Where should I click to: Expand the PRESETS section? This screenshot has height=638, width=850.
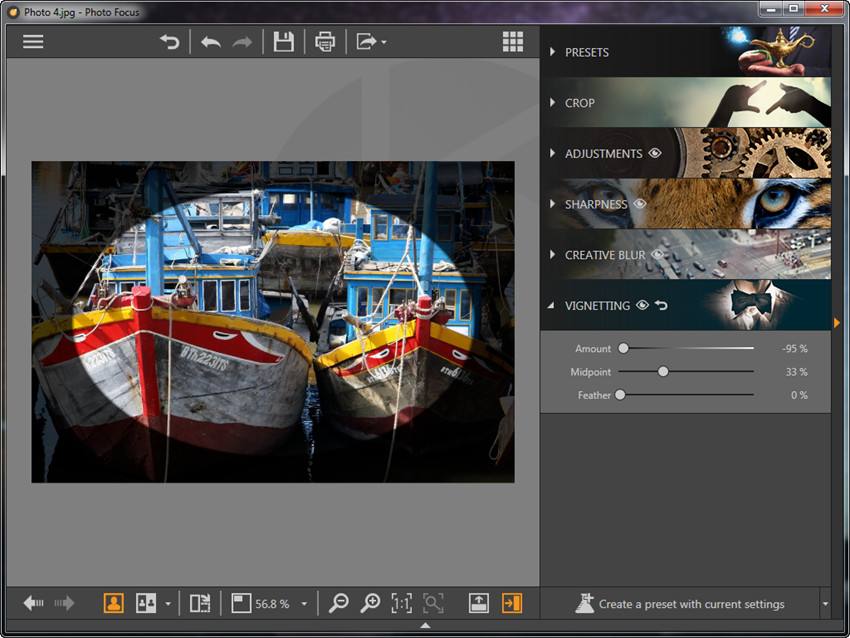(552, 51)
